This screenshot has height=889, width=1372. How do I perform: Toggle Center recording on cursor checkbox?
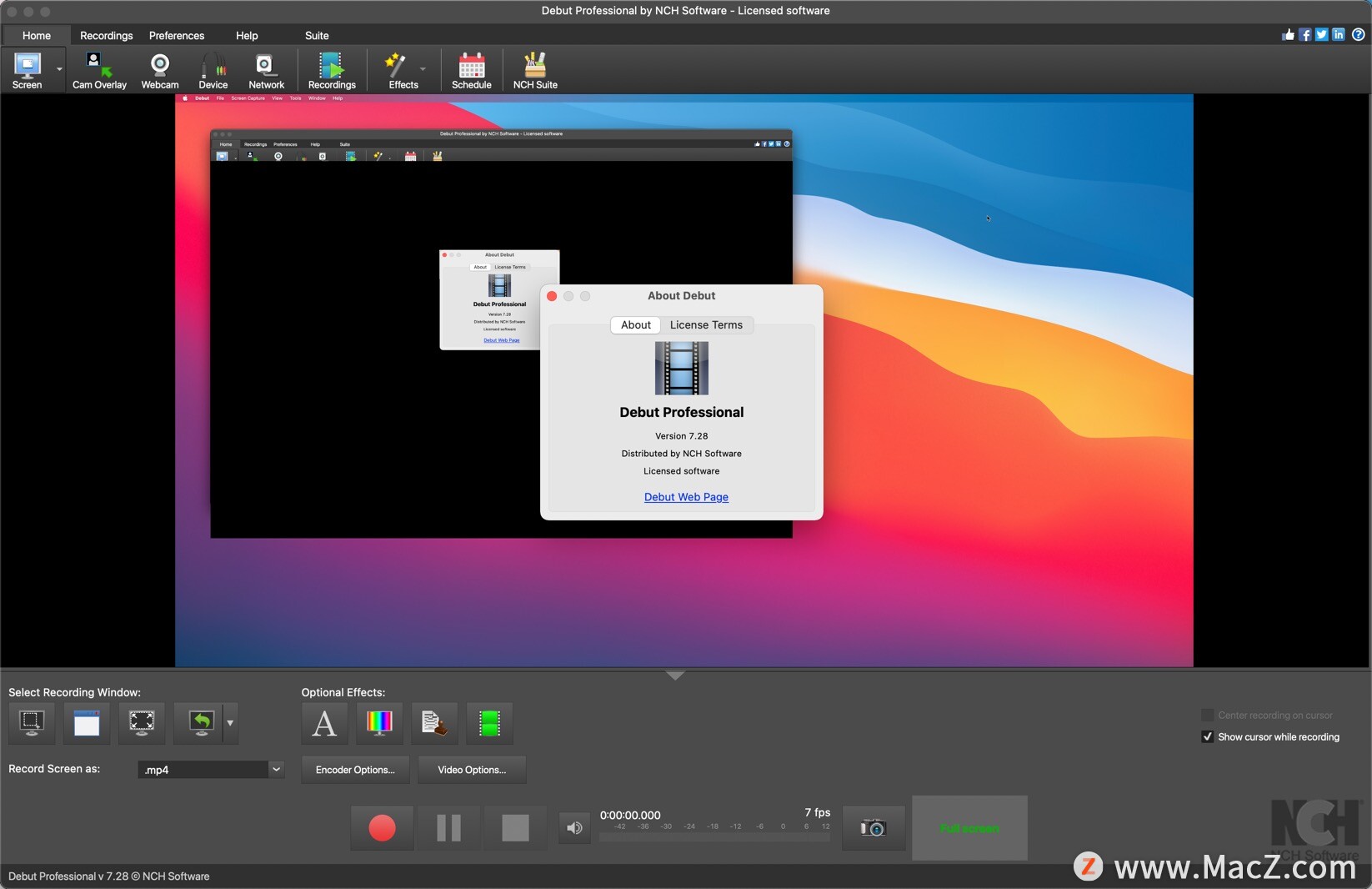[x=1207, y=715]
